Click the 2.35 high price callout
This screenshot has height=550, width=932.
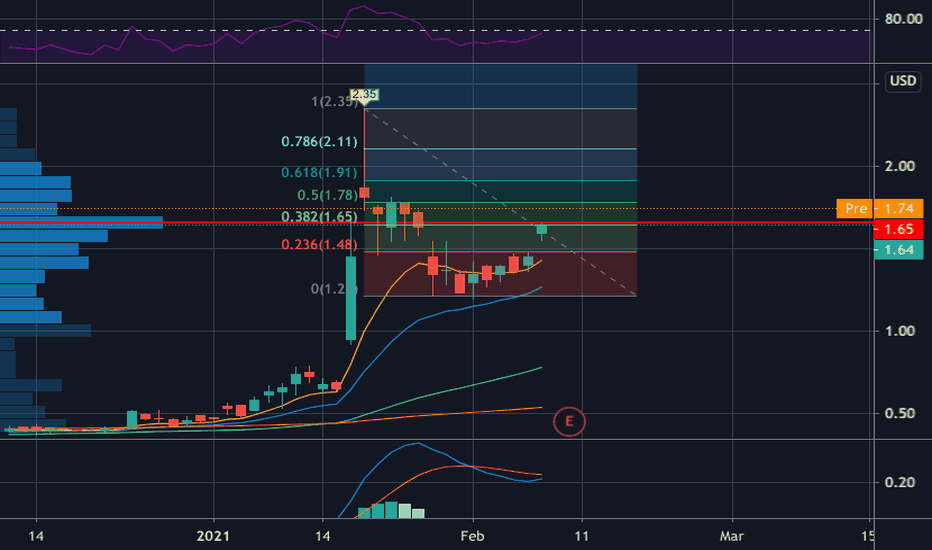pyautogui.click(x=364, y=94)
